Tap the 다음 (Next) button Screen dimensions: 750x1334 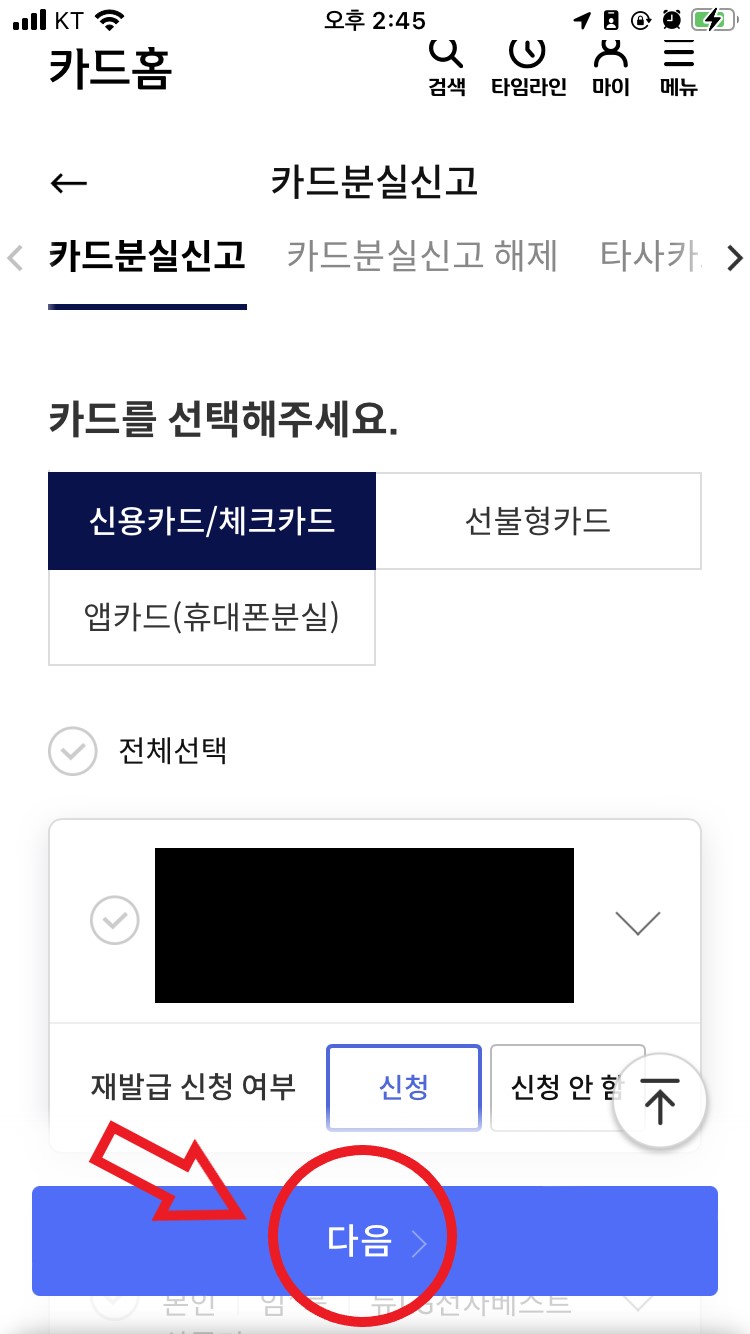tap(375, 1240)
